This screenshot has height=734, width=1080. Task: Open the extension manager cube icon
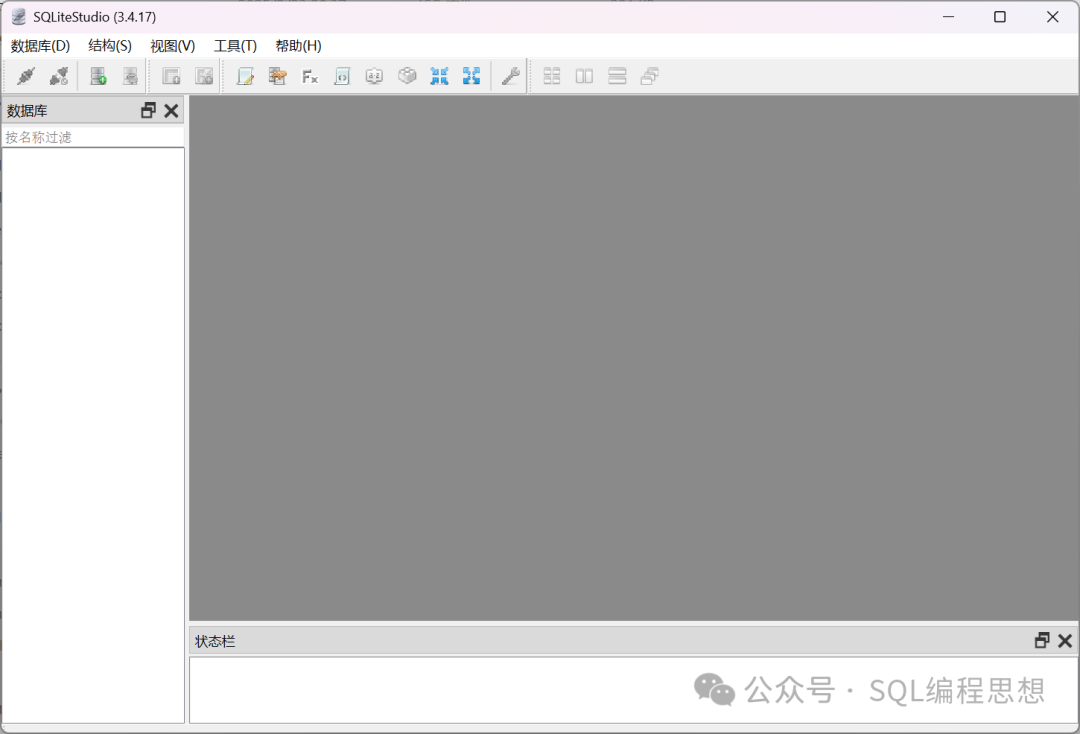pyautogui.click(x=407, y=76)
